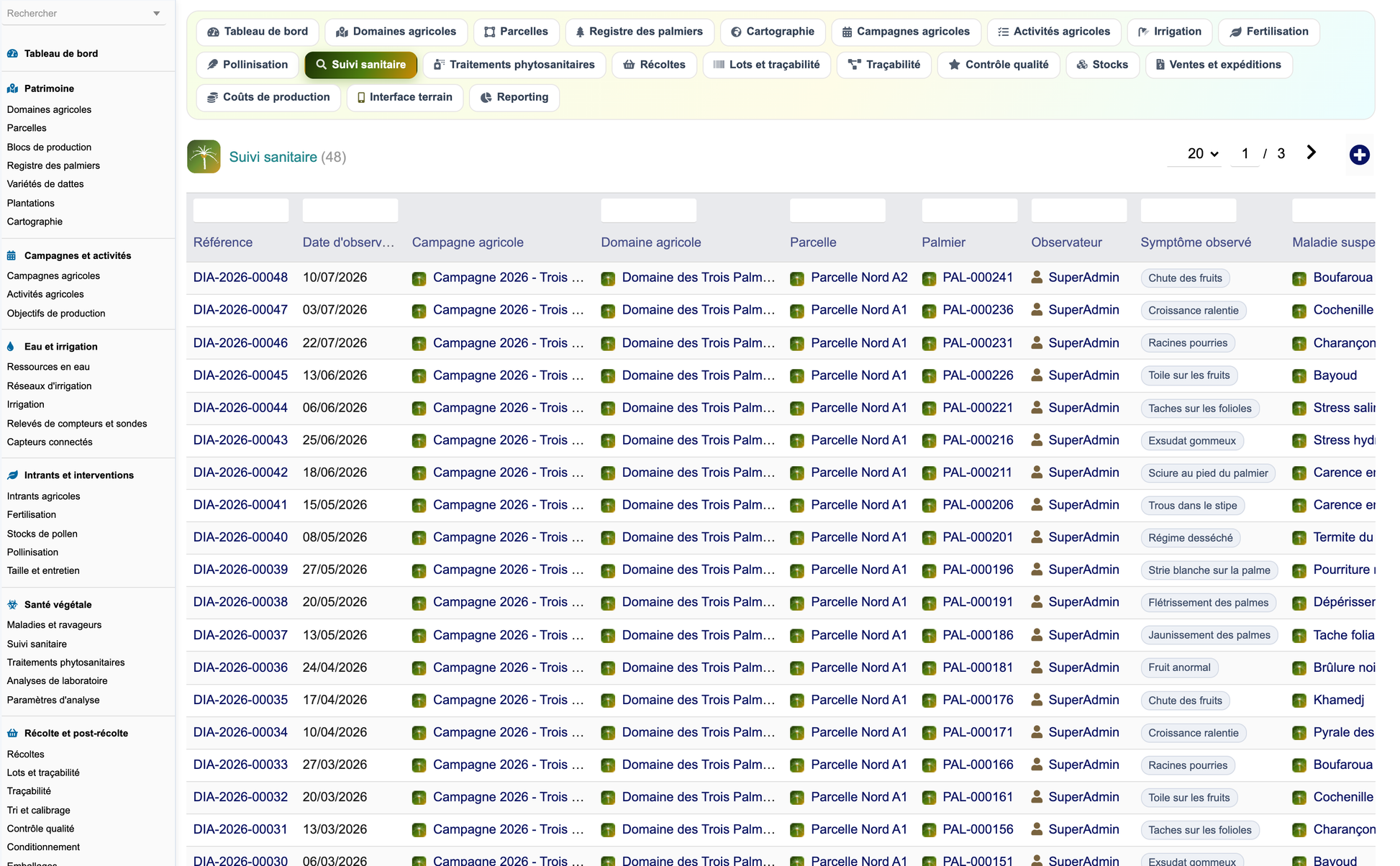Click the Référence filter input field

[x=241, y=210]
